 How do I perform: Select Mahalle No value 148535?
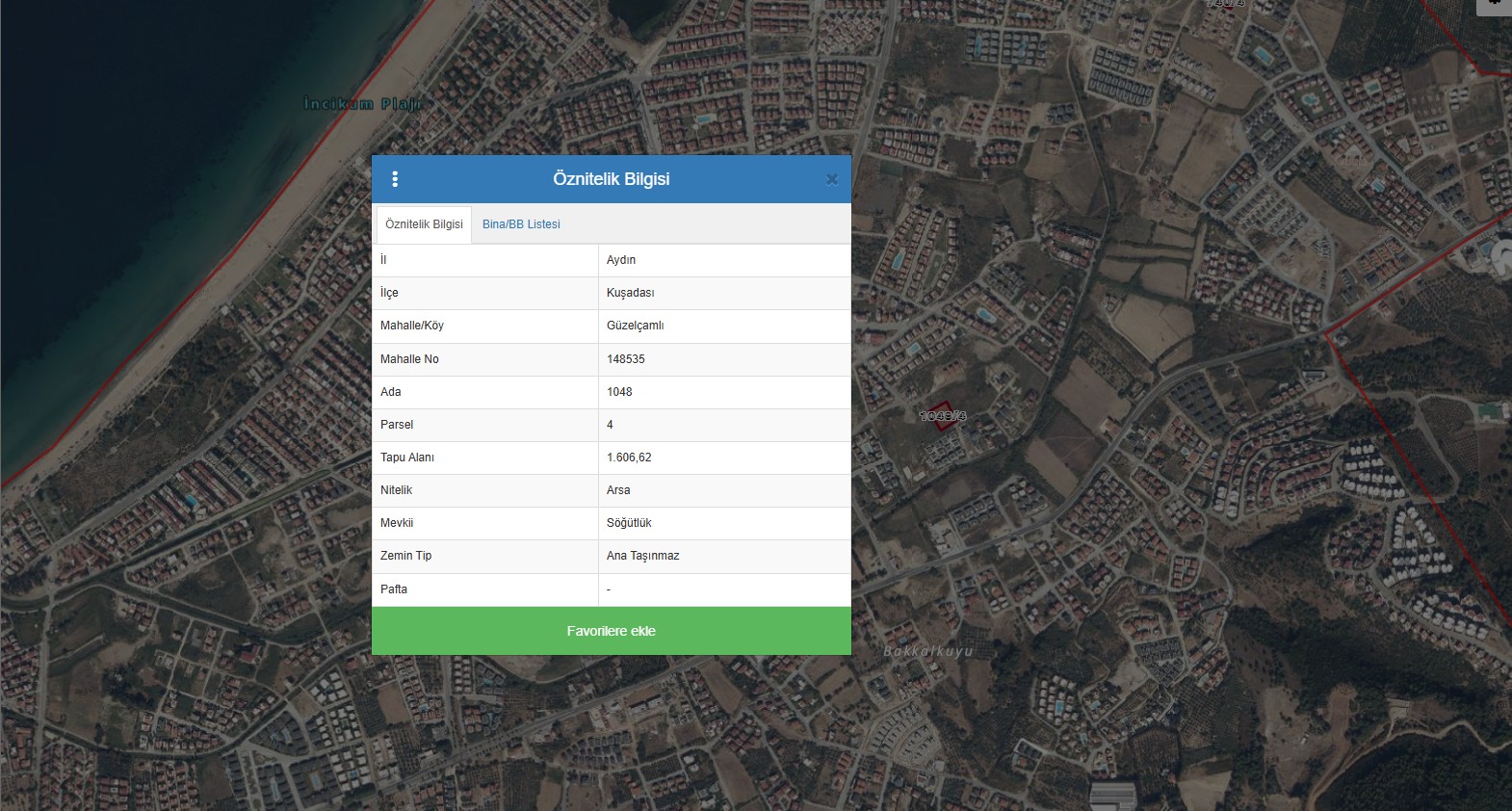626,359
